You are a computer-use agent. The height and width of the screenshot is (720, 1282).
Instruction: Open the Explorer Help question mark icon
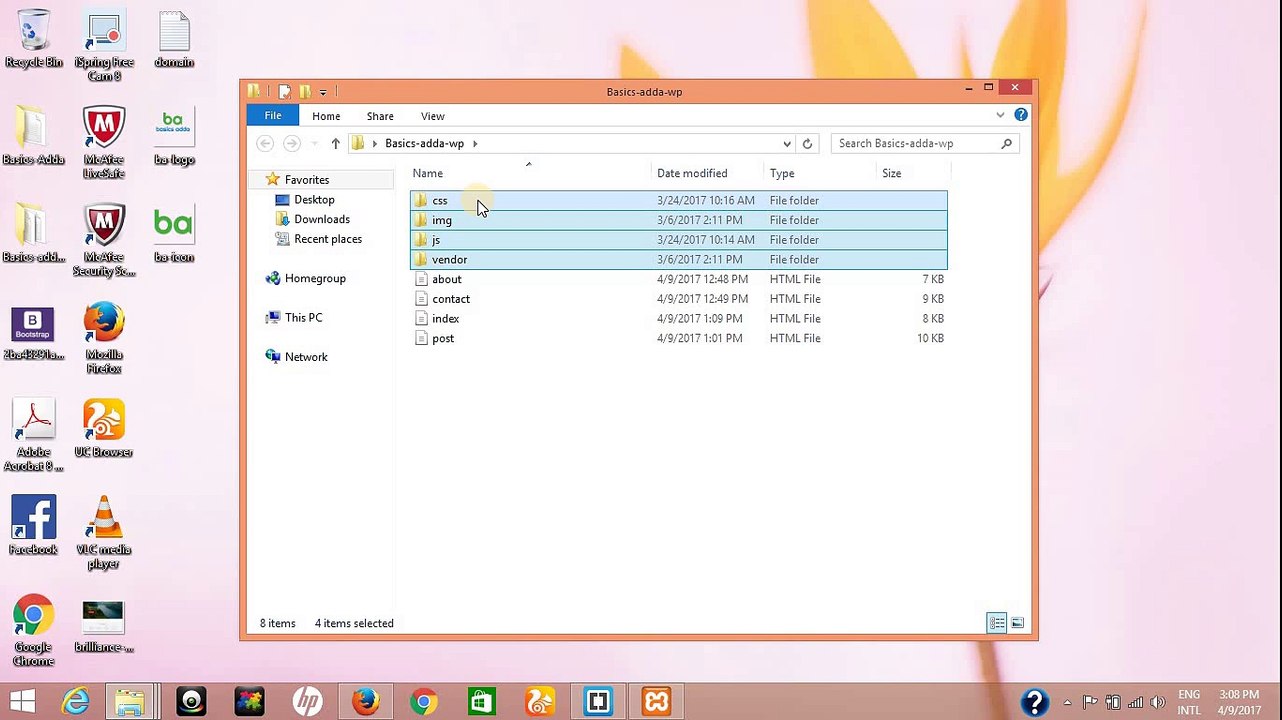1020,115
